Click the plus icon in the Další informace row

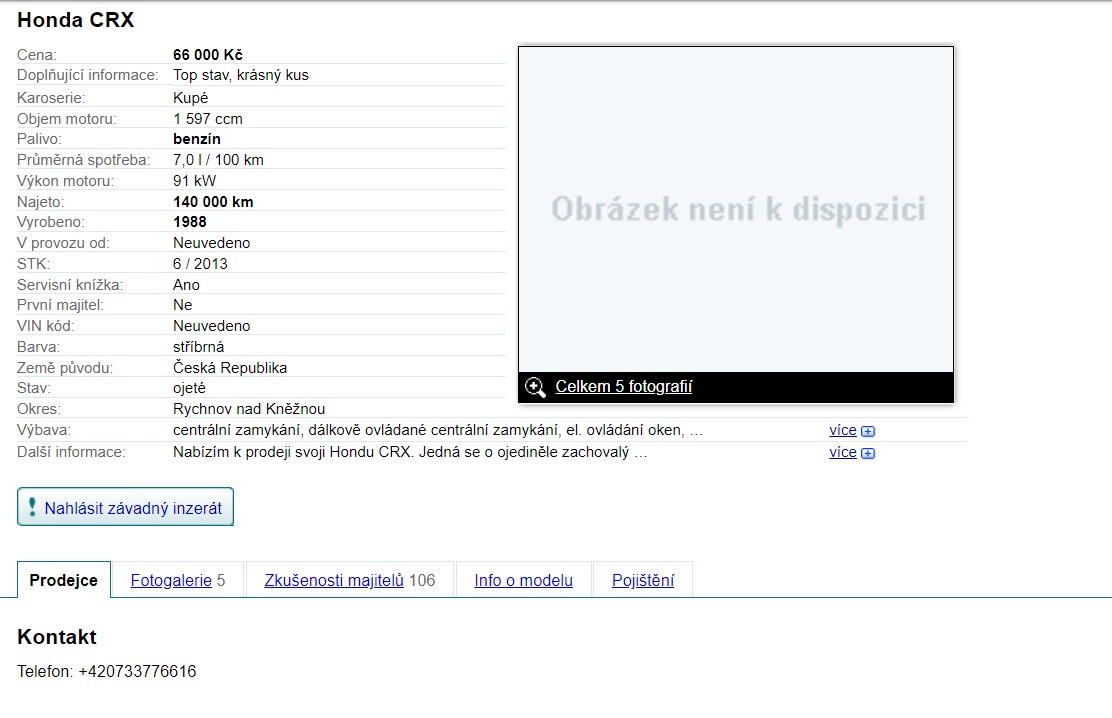[x=868, y=453]
